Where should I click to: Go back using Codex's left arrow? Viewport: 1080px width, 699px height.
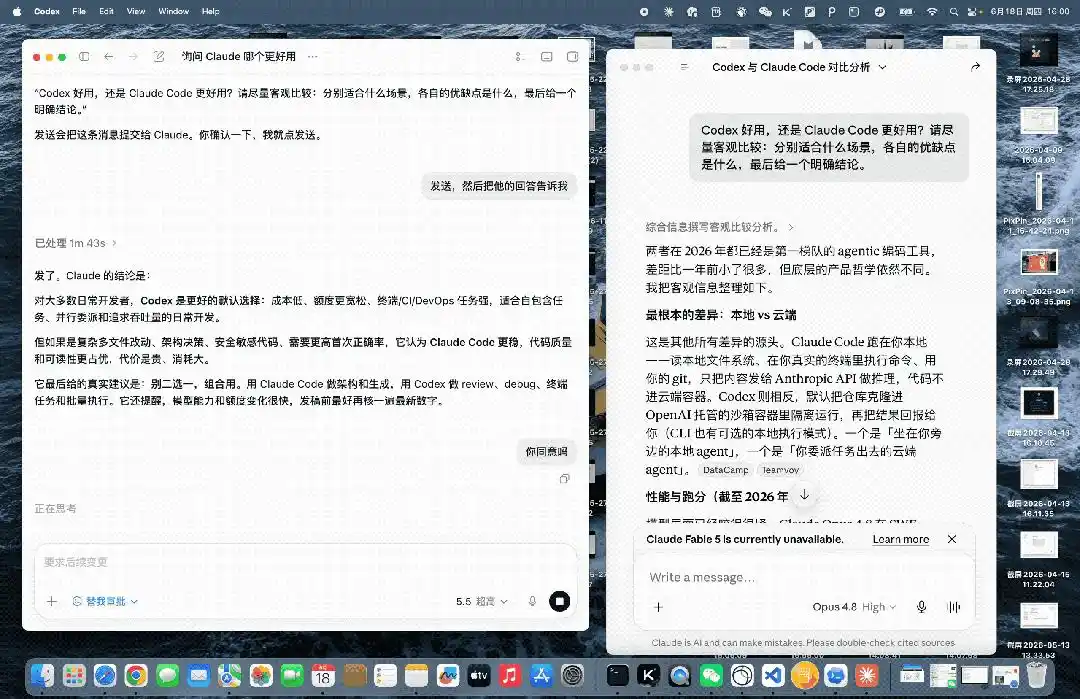(x=109, y=56)
